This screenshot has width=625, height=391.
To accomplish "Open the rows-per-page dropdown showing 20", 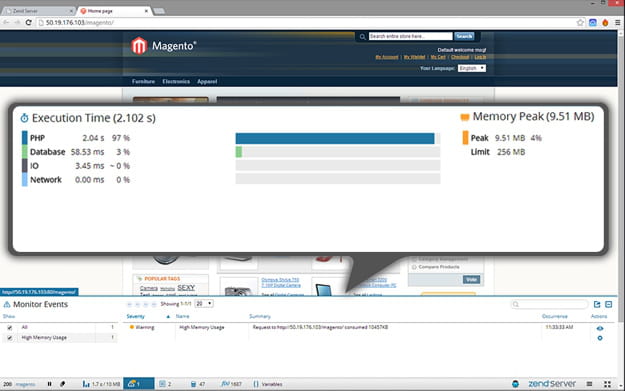I will coord(204,304).
